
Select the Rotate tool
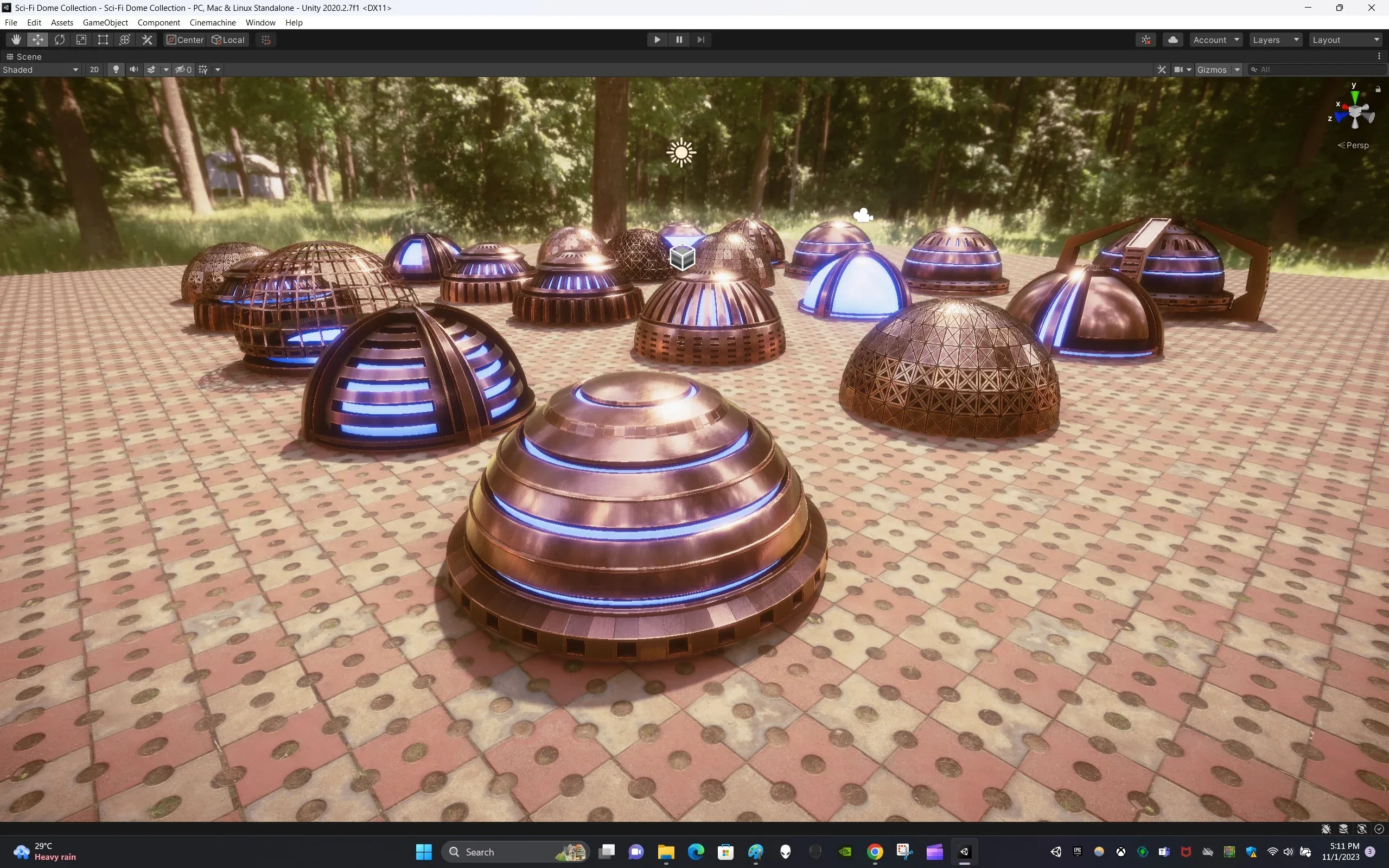click(x=60, y=40)
